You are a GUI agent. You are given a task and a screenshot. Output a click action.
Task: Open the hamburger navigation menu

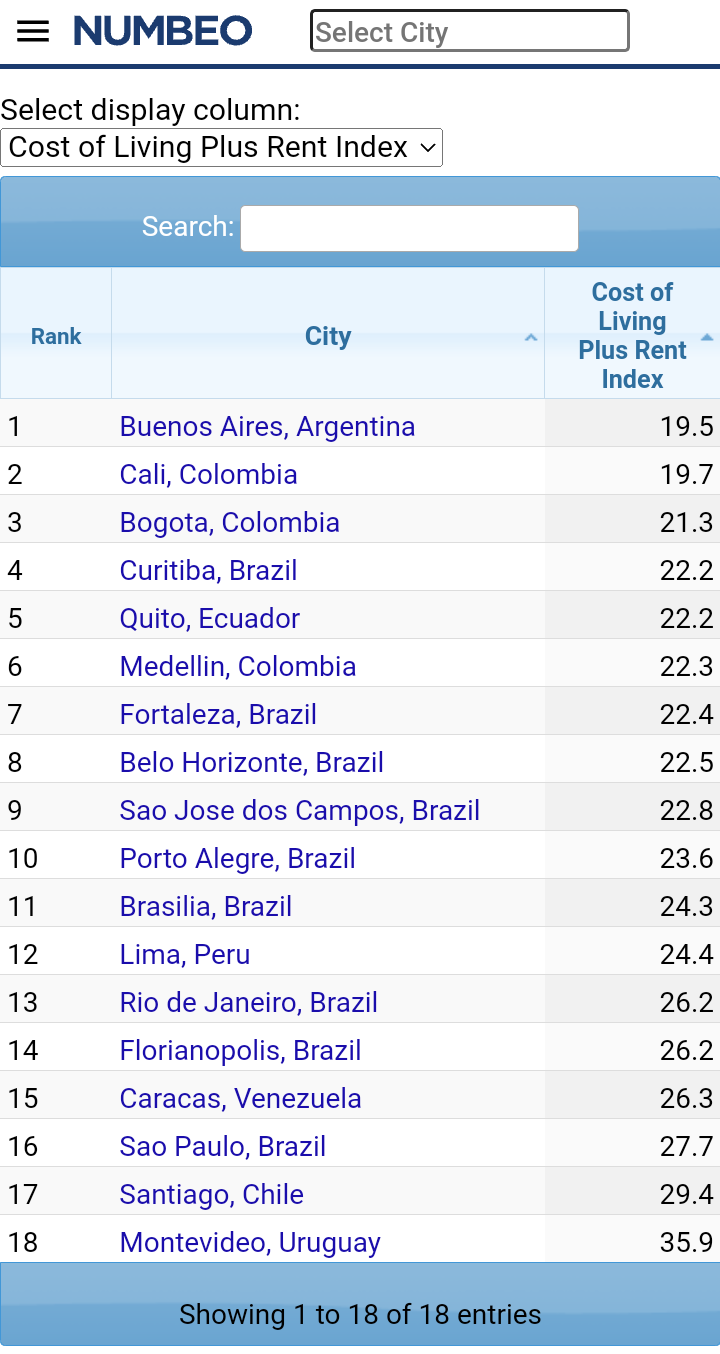[x=33, y=31]
